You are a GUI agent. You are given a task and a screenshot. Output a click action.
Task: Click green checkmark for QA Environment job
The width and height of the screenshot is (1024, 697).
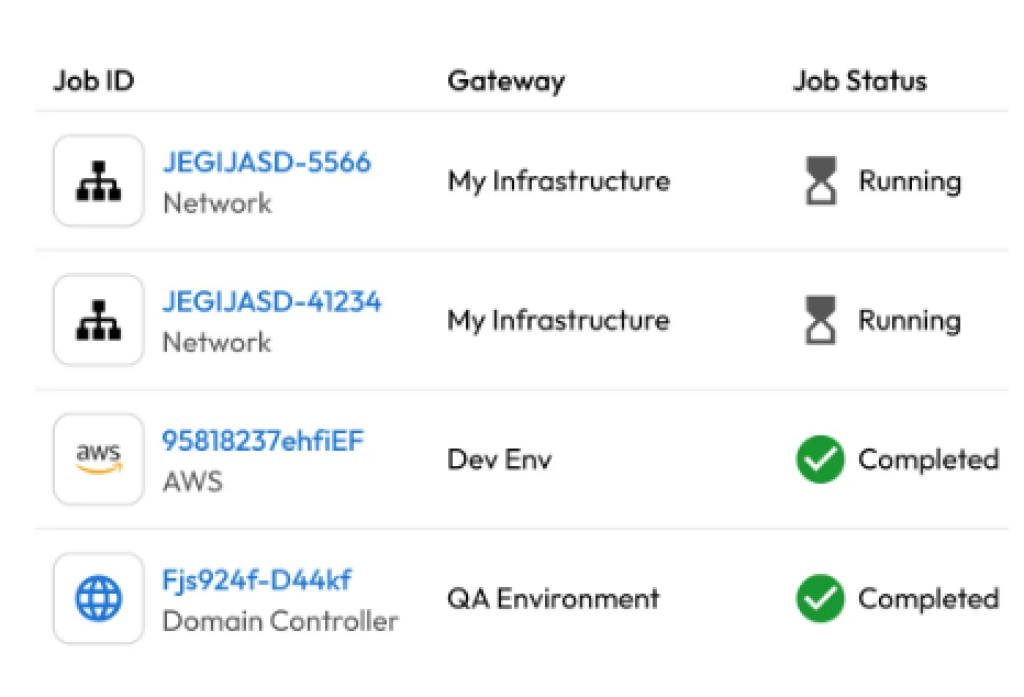click(x=821, y=599)
